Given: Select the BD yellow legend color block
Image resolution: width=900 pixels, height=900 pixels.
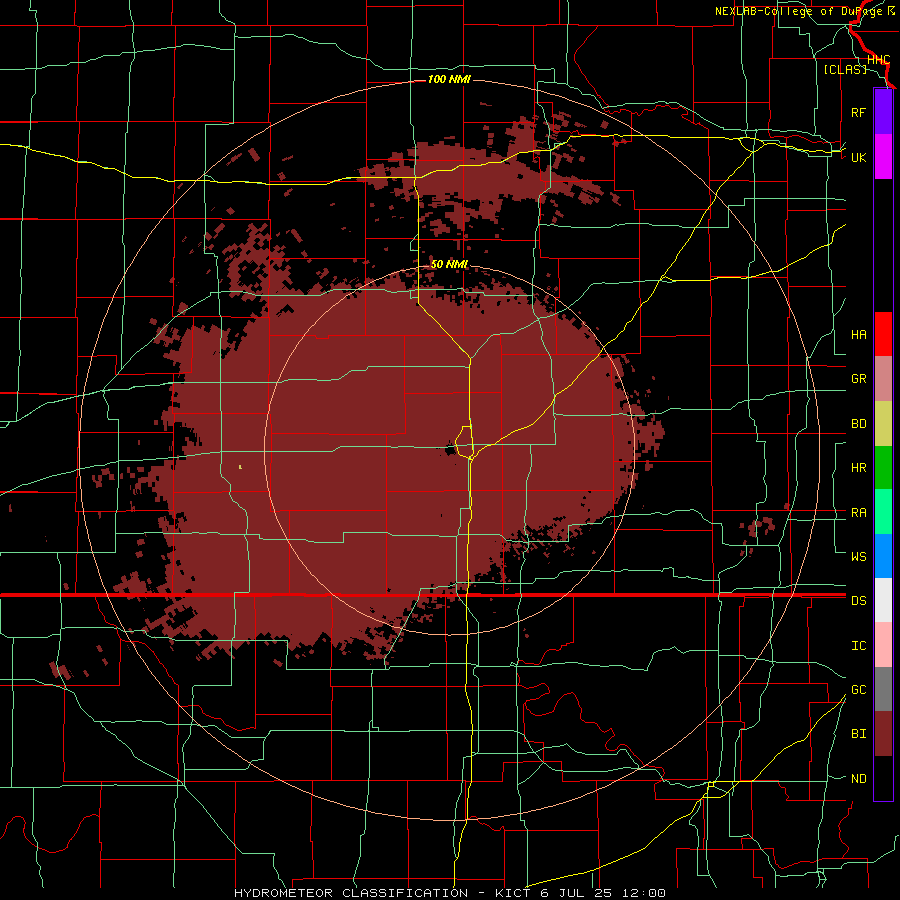Looking at the screenshot, I should [883, 424].
